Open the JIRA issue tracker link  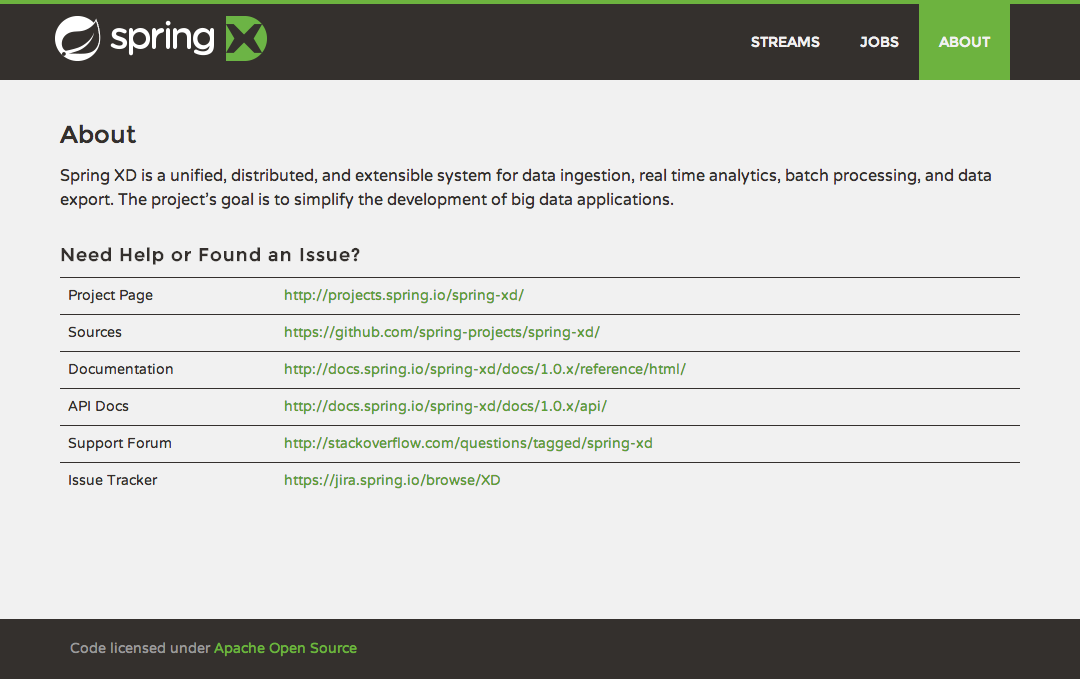pyautogui.click(x=392, y=481)
